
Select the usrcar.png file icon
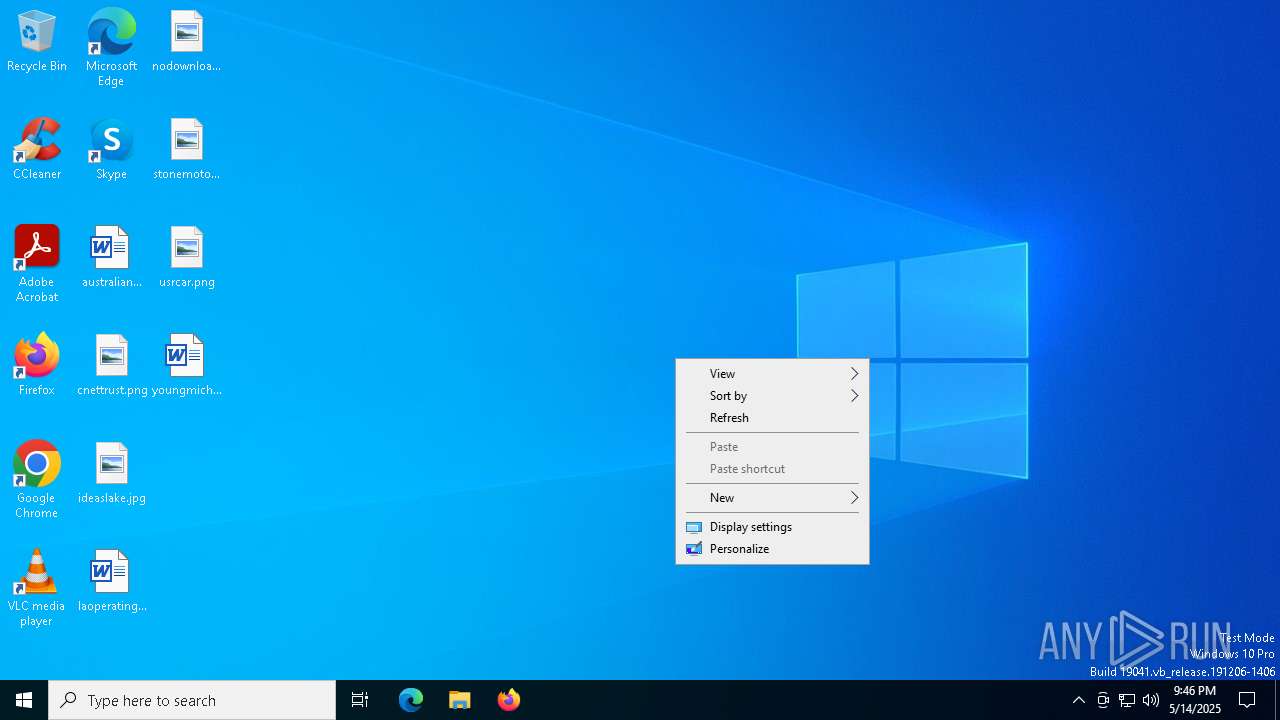[x=186, y=258]
